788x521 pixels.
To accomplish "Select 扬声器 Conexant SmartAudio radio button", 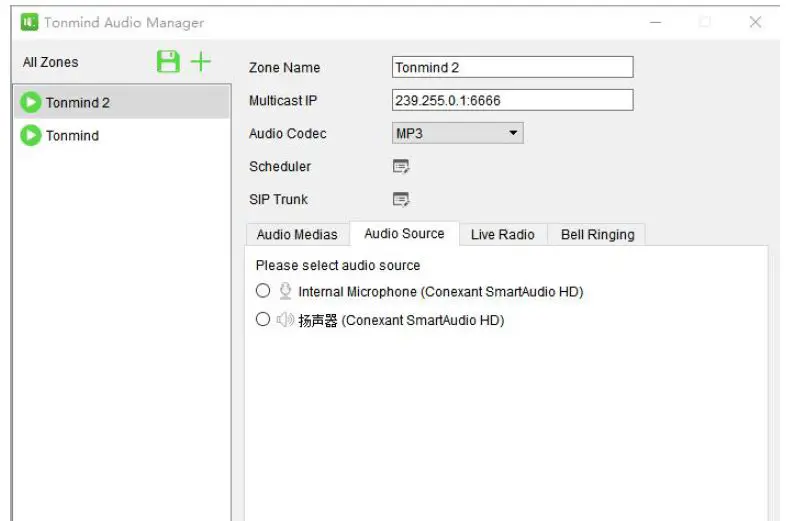I will [x=263, y=320].
